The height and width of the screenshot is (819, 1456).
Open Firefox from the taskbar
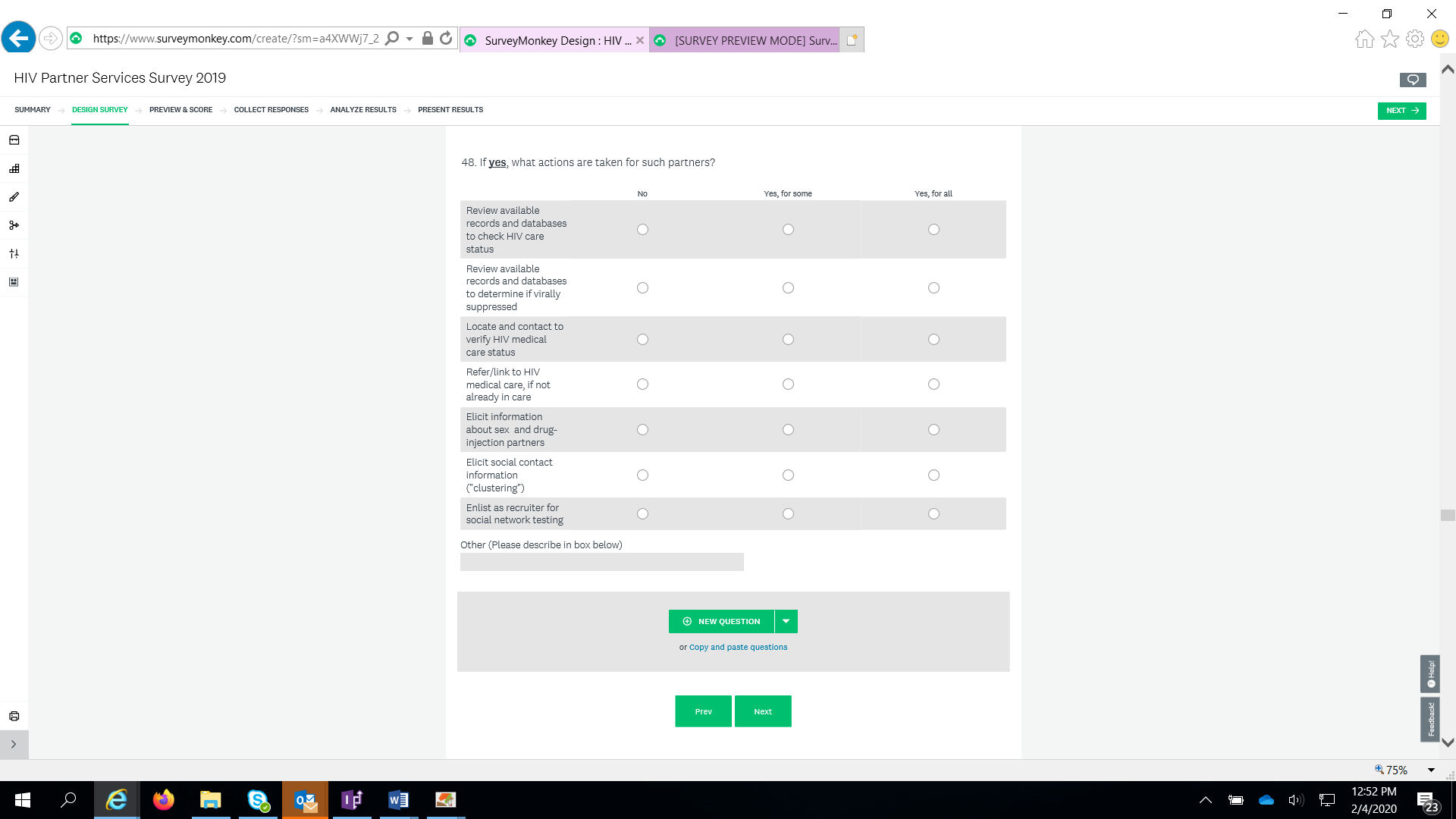point(163,800)
